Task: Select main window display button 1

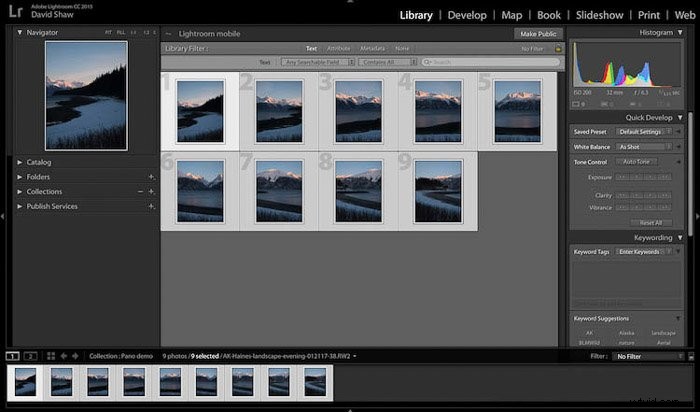Action: pyautogui.click(x=13, y=356)
